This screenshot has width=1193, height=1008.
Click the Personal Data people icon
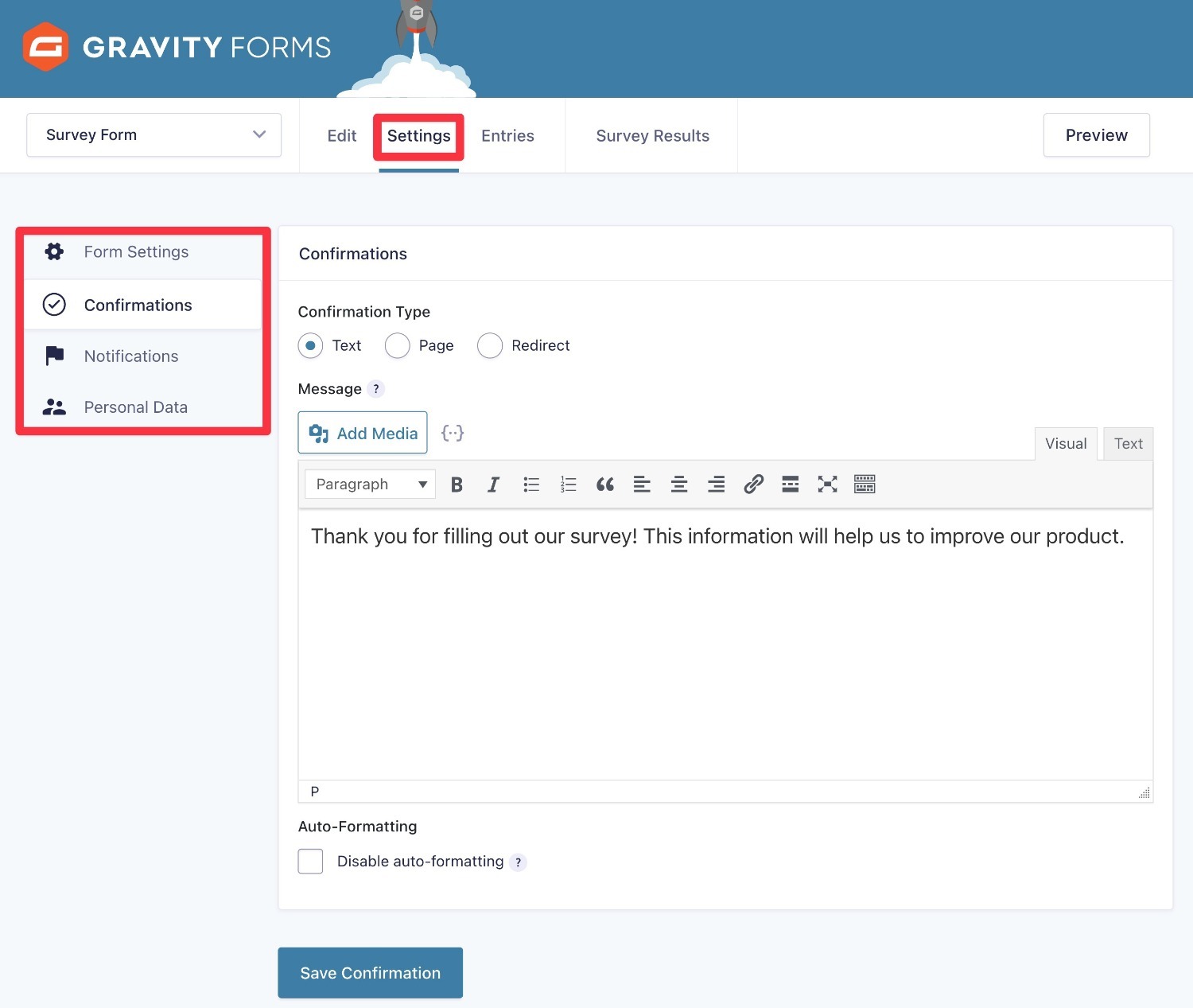(x=54, y=407)
